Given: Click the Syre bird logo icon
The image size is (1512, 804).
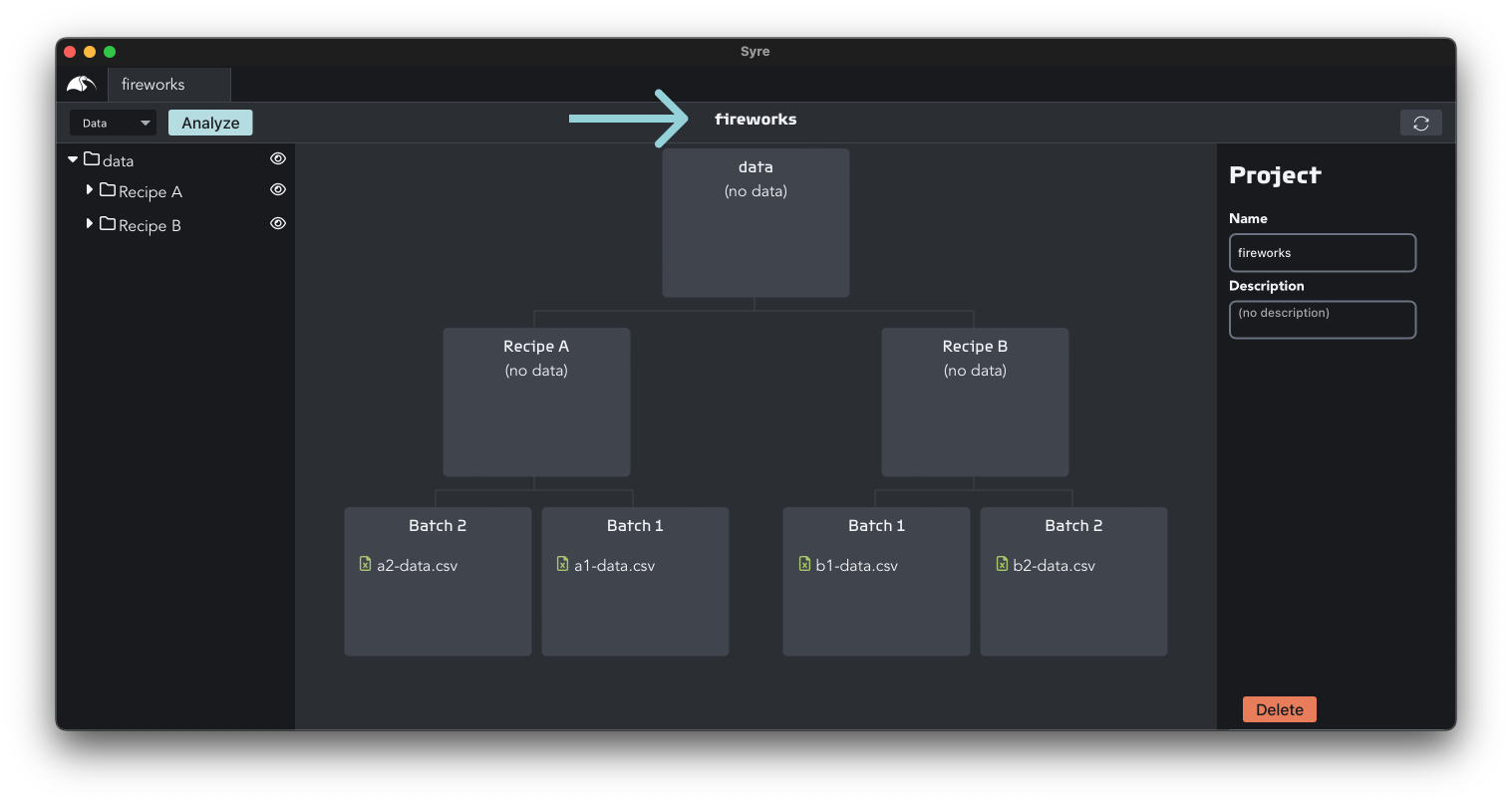Looking at the screenshot, I should (82, 85).
